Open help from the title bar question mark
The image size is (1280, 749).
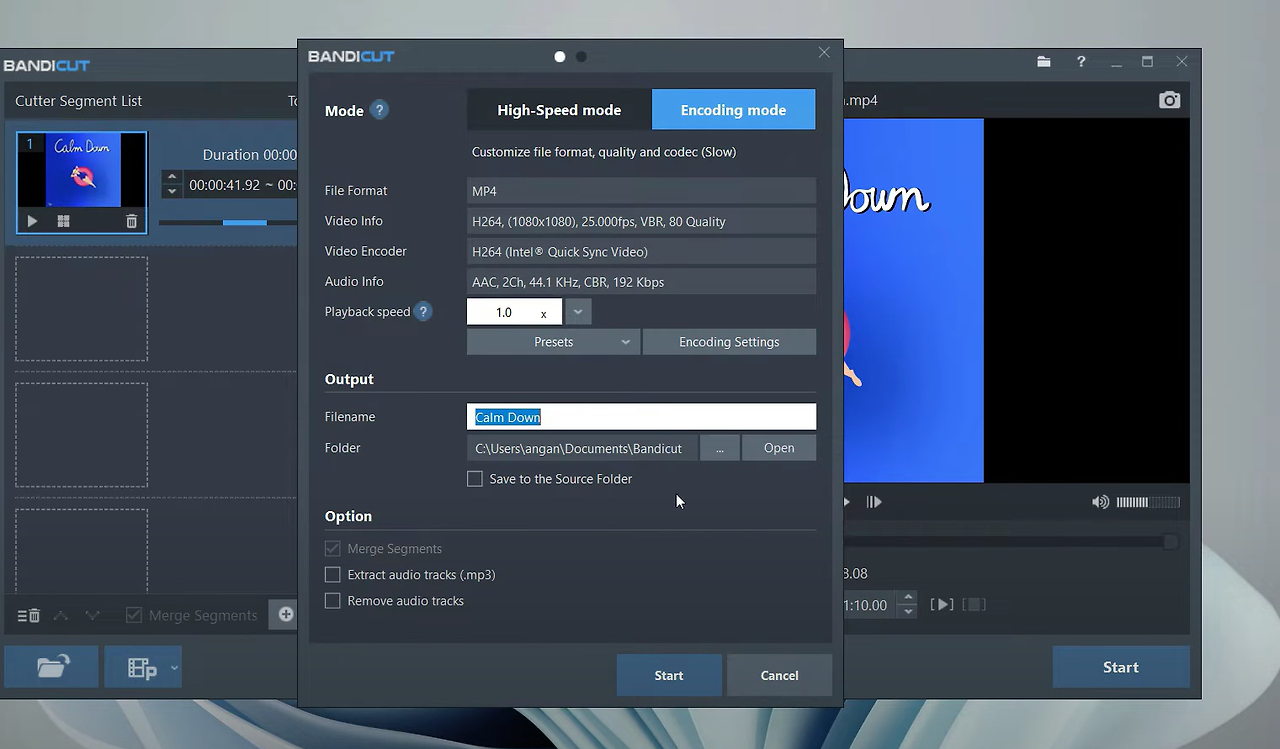1081,62
